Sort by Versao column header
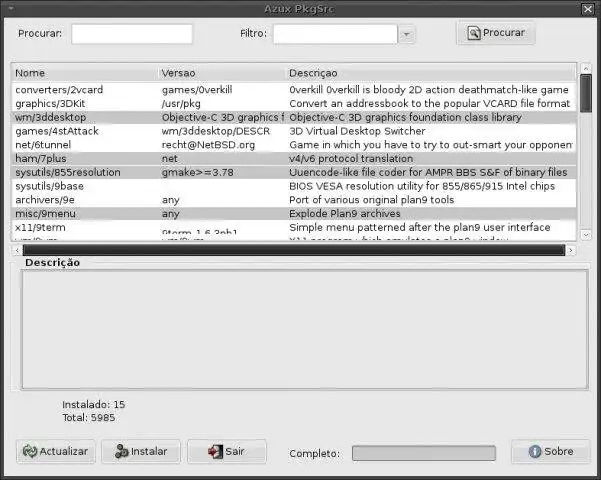The height and width of the screenshot is (480, 601). click(222, 73)
